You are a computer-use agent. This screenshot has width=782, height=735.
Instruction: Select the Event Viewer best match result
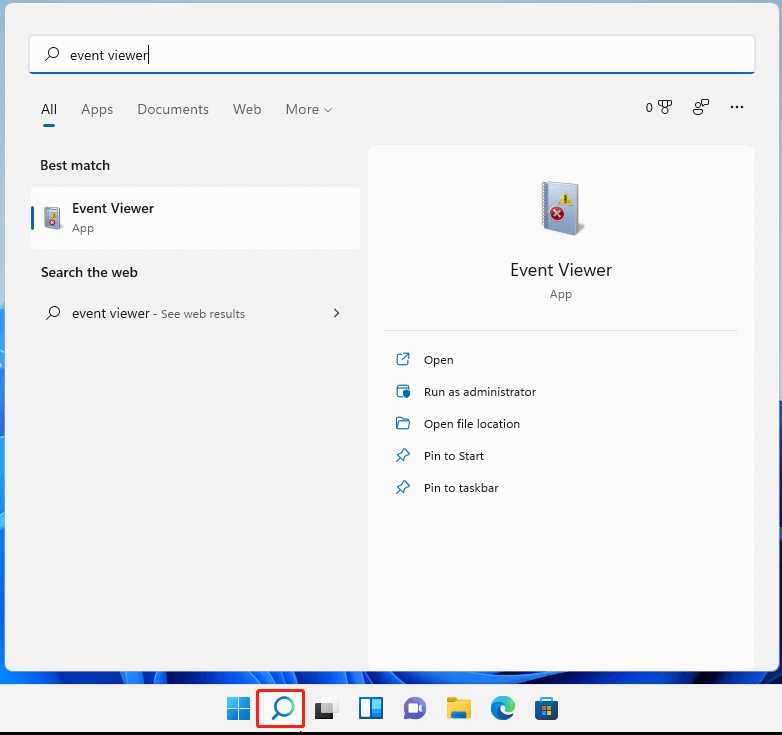coord(196,218)
